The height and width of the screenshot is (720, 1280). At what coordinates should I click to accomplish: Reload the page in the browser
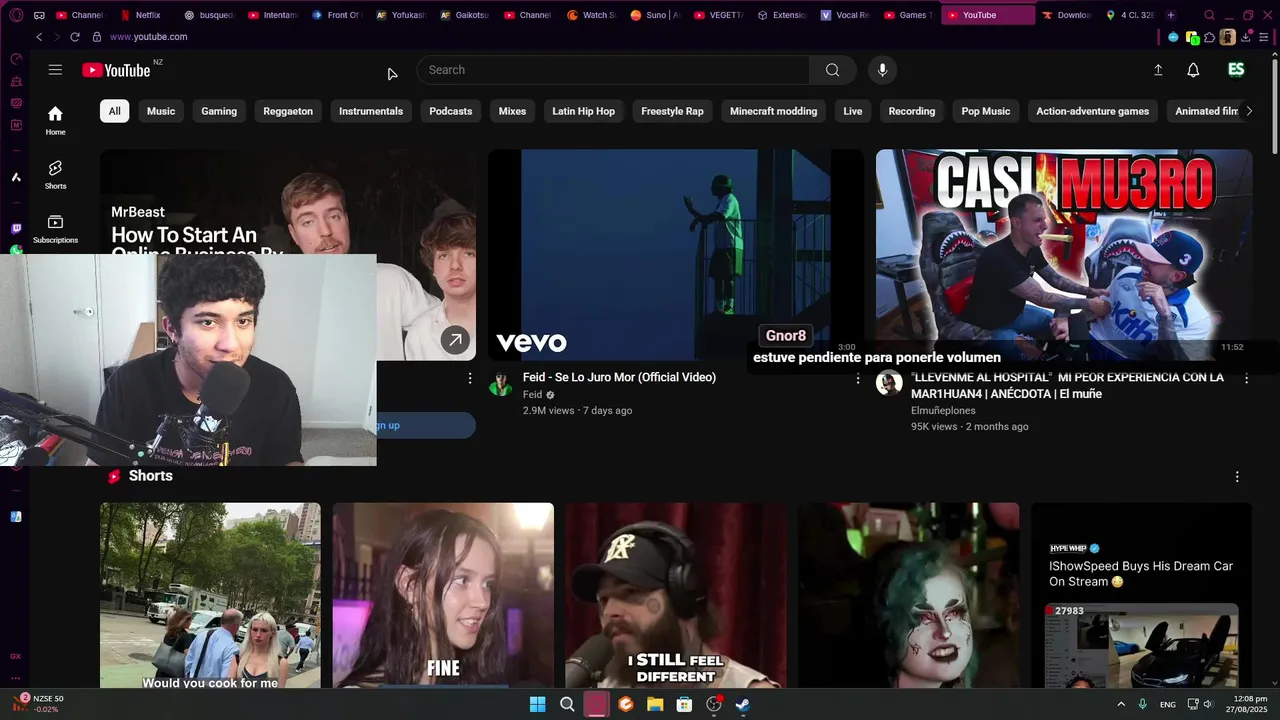click(x=75, y=37)
